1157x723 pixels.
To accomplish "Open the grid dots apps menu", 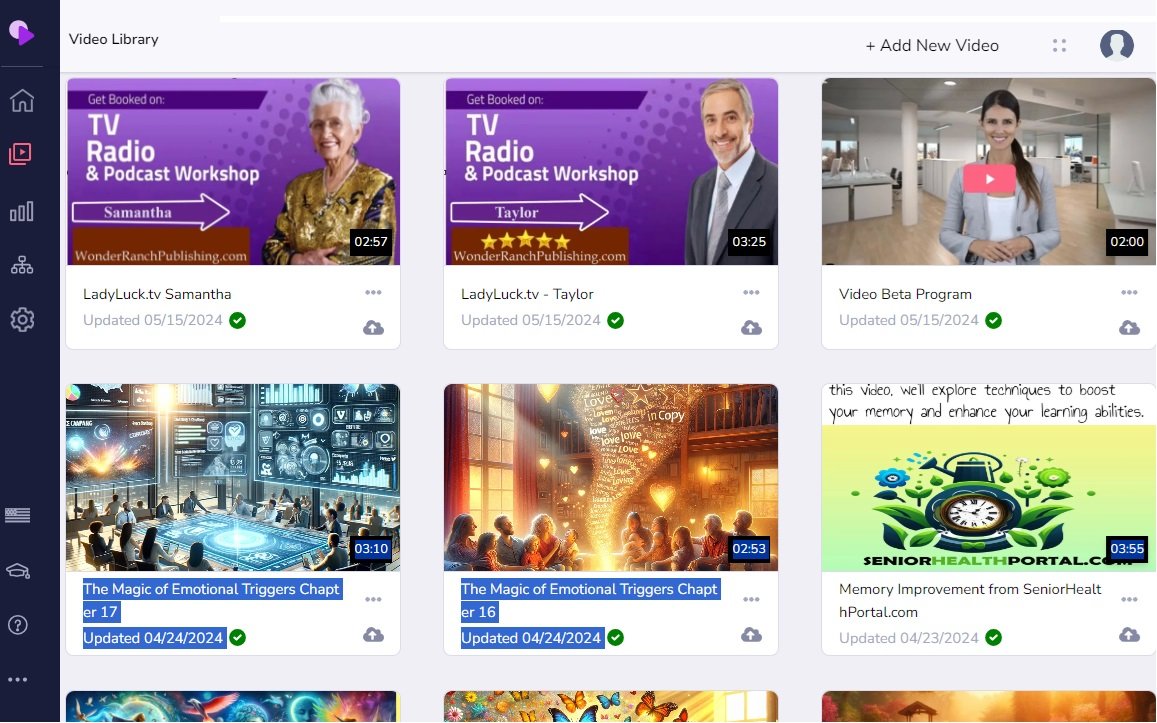I will point(1059,46).
